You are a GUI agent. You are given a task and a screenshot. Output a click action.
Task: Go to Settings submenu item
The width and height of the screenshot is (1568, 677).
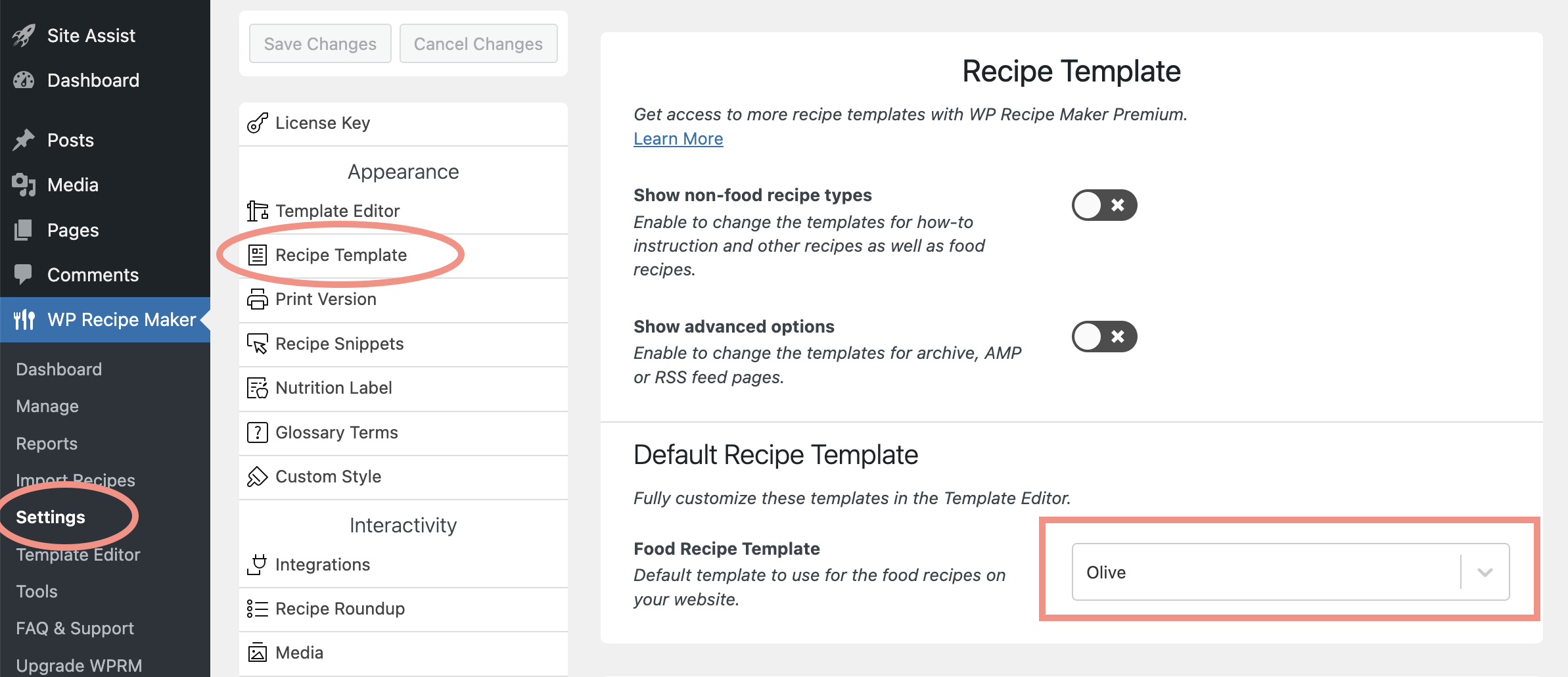(x=51, y=517)
